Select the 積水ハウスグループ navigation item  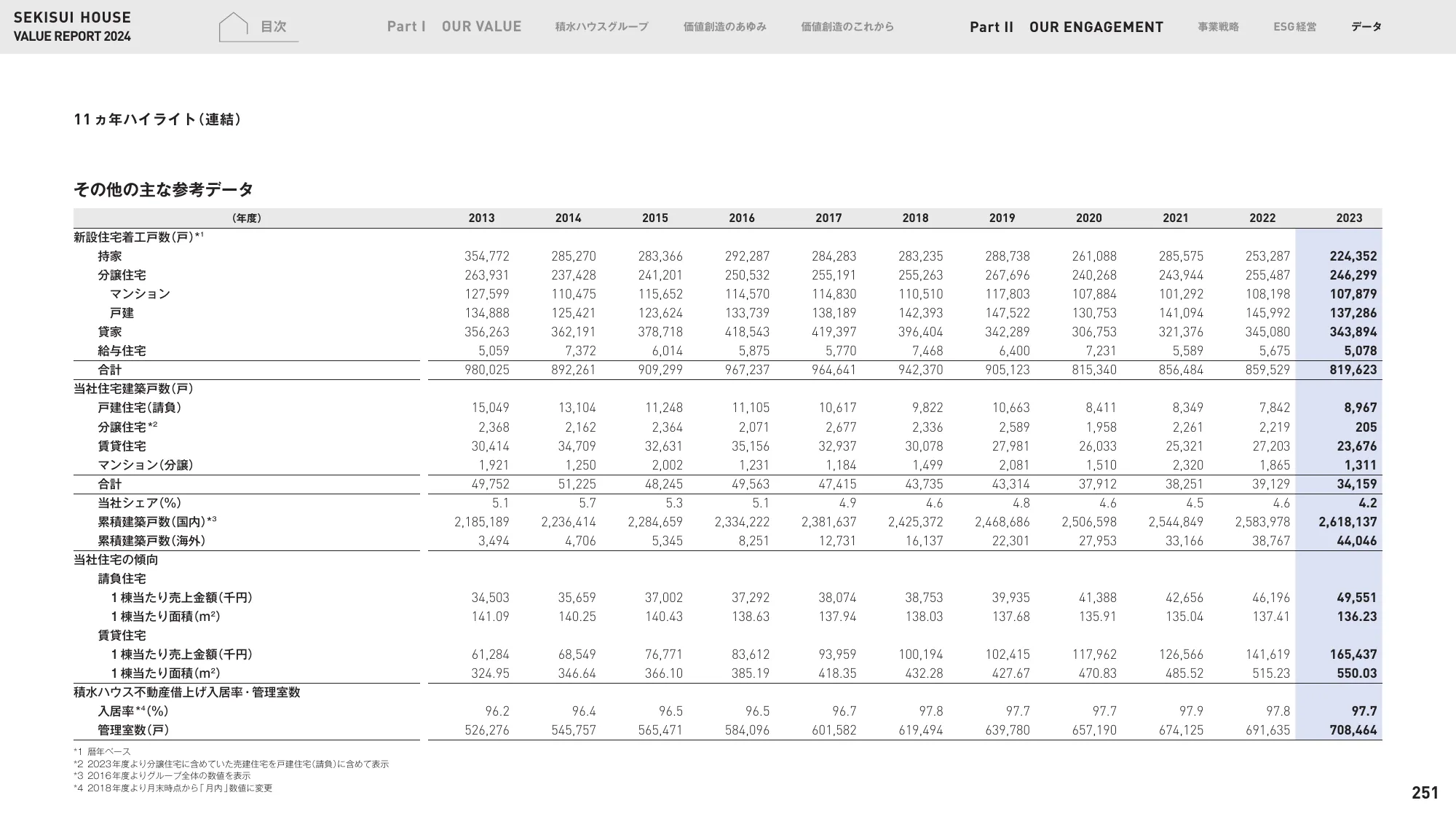click(603, 28)
